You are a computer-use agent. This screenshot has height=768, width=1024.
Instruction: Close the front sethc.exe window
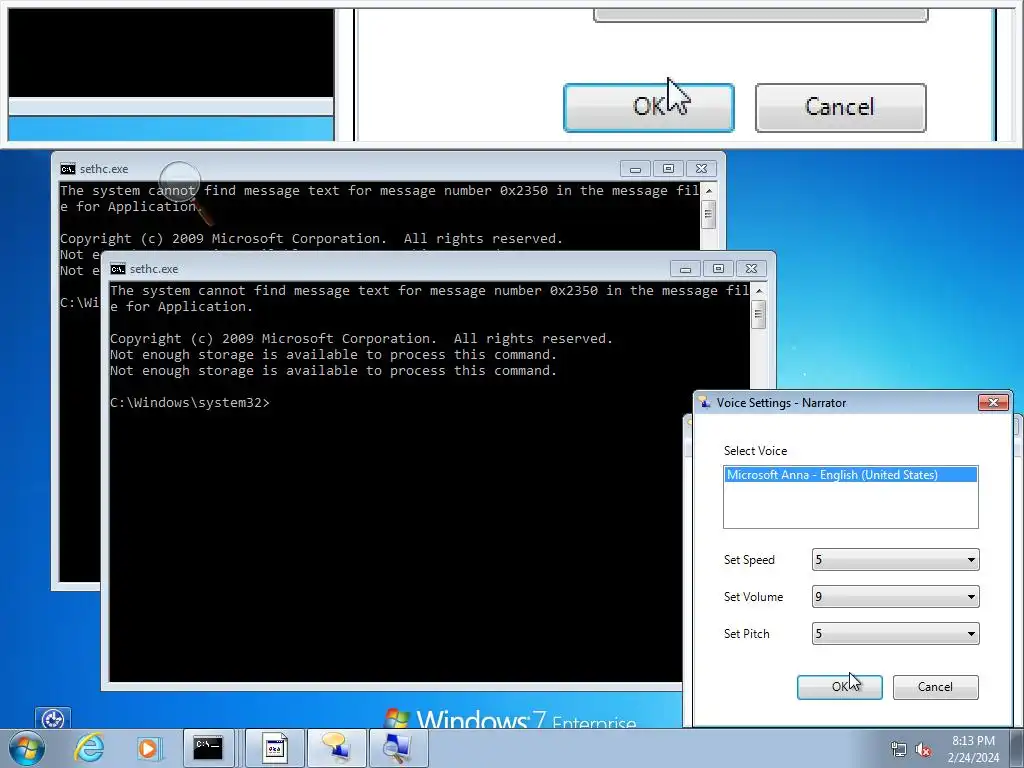[752, 269]
